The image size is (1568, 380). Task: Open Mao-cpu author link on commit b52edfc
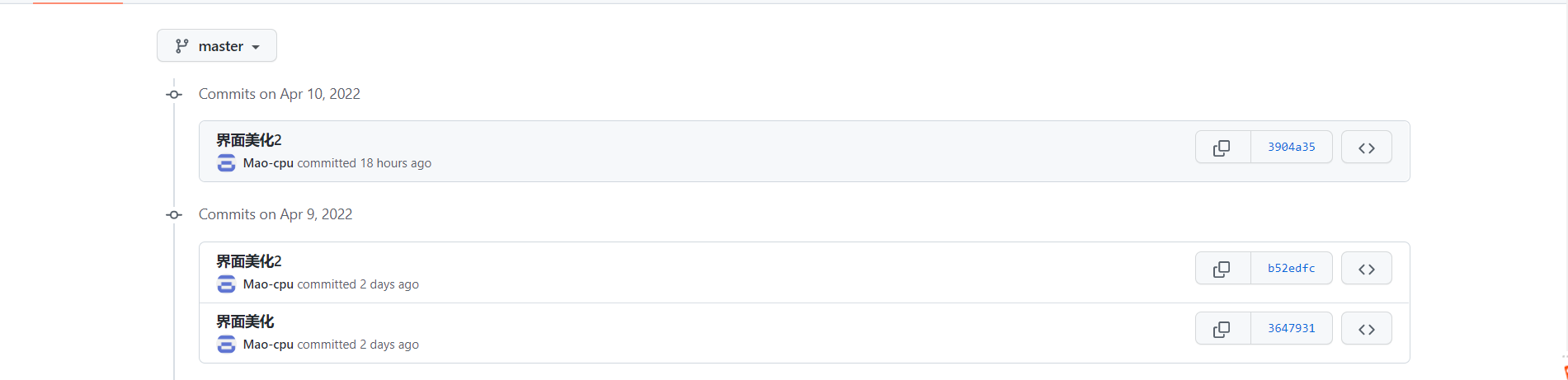[x=268, y=284]
